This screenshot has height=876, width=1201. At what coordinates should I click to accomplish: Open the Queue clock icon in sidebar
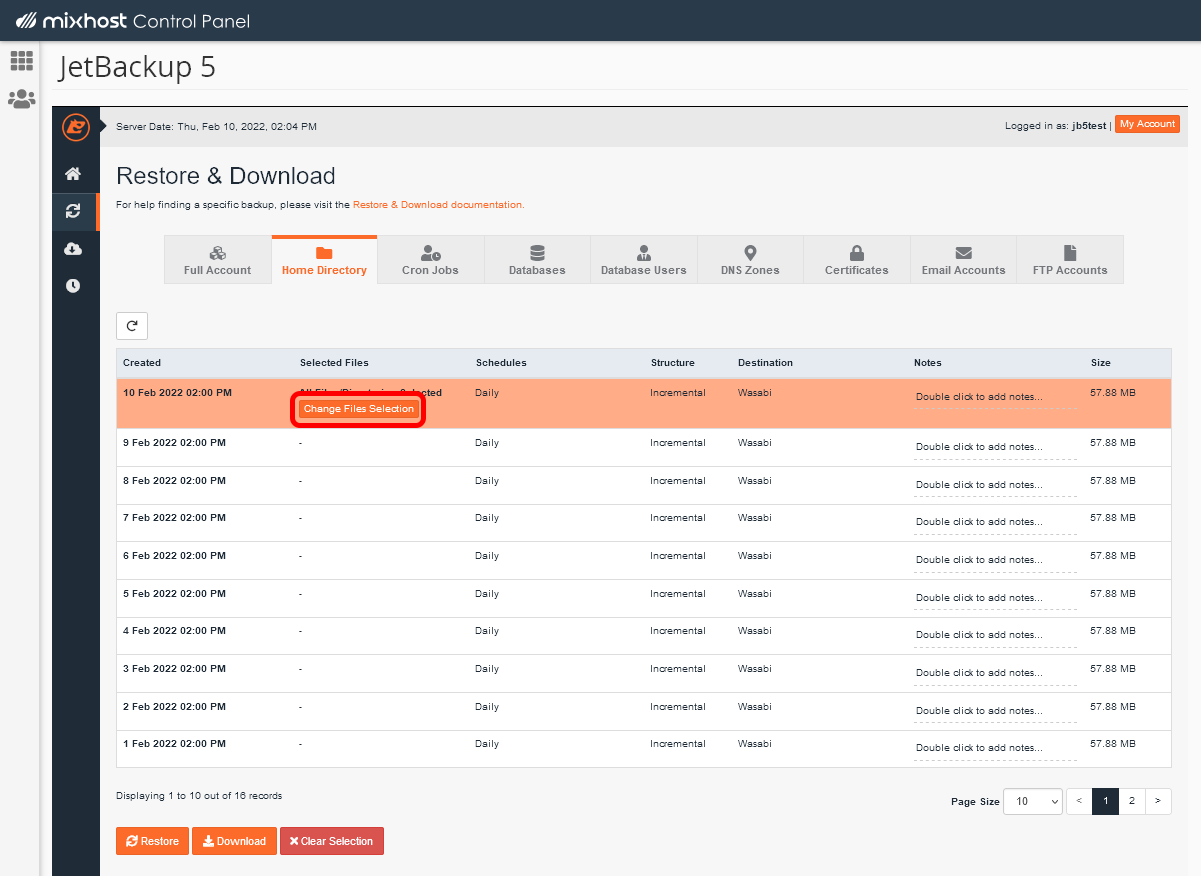click(x=73, y=286)
